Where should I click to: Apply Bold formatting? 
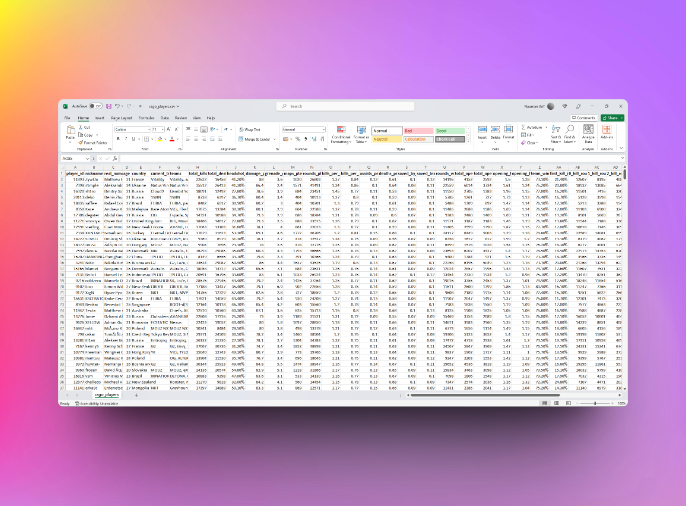(x=116, y=139)
